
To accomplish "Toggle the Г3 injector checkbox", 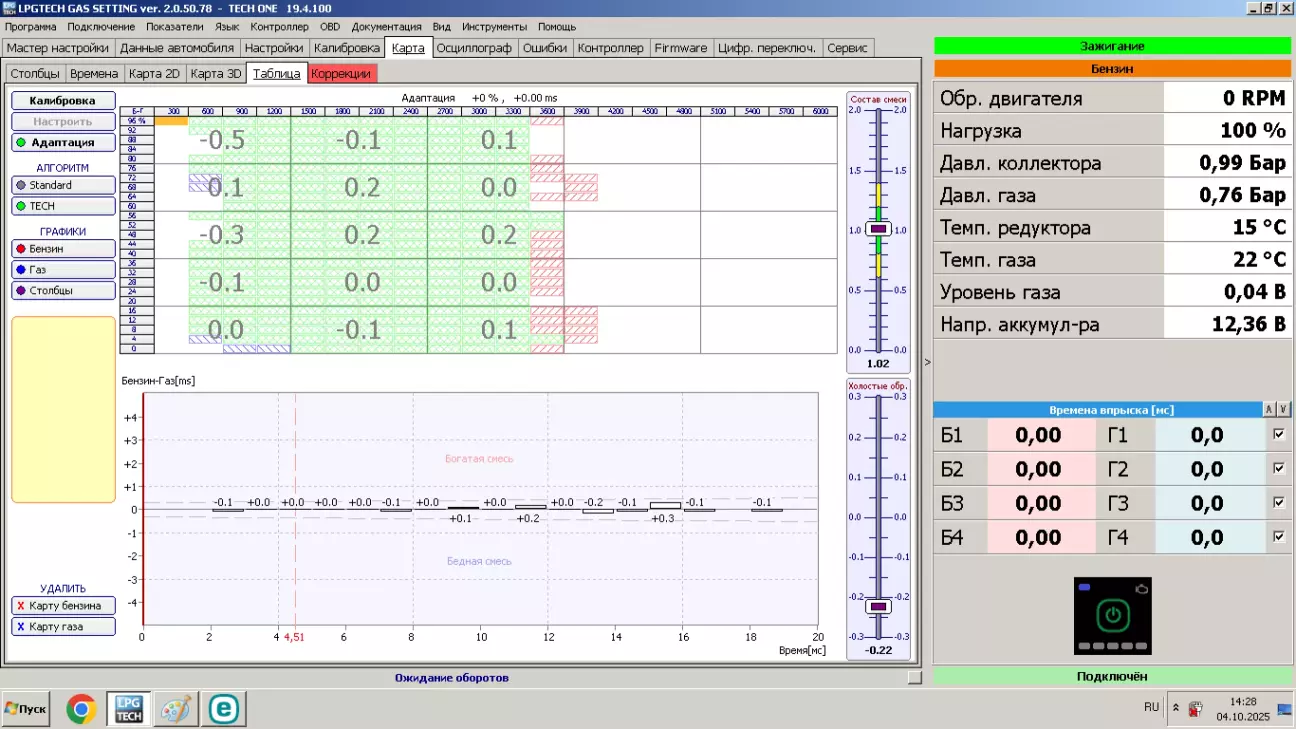I will (x=1278, y=503).
